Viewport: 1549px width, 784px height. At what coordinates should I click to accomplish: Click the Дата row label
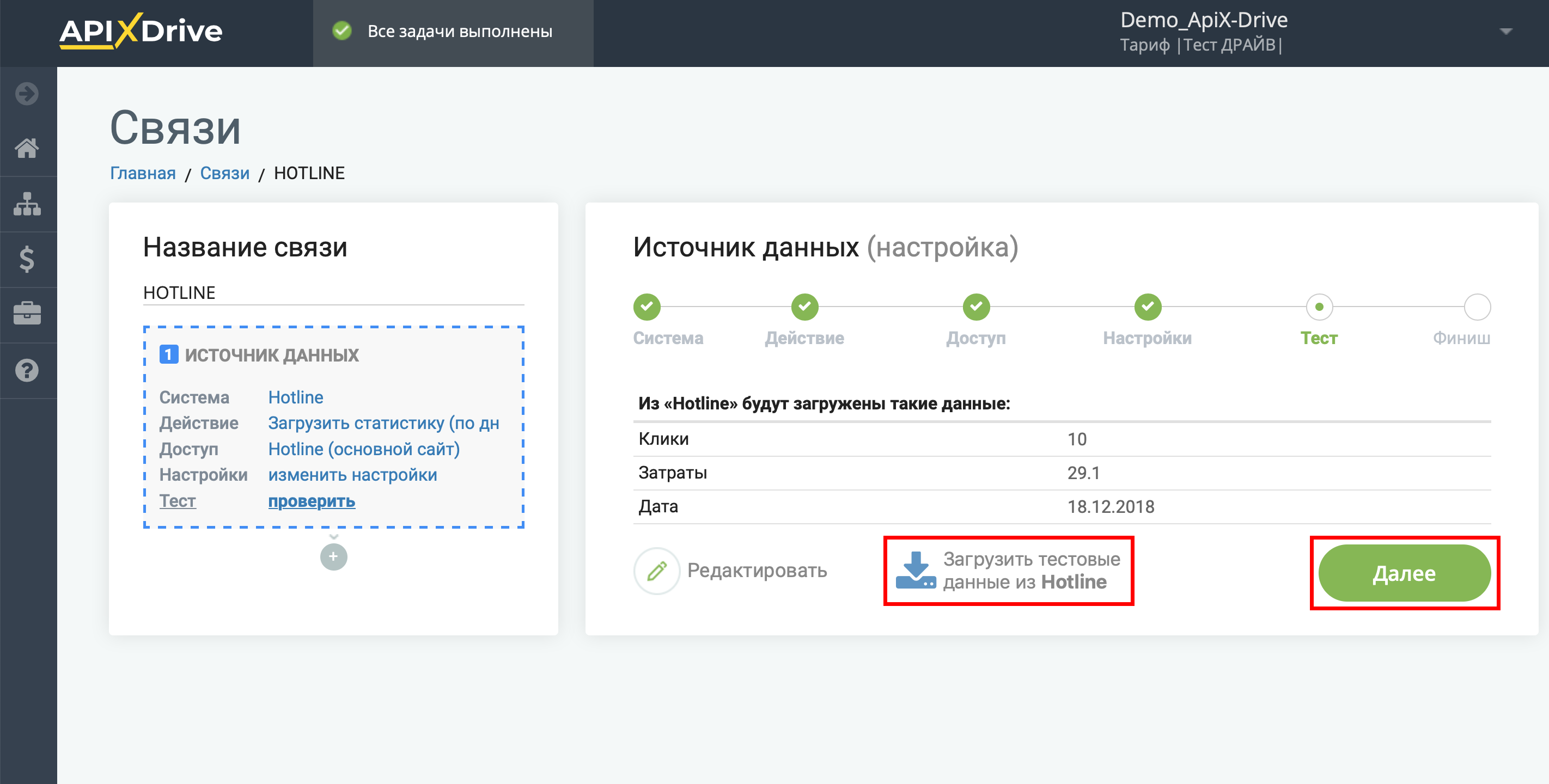pyautogui.click(x=658, y=506)
